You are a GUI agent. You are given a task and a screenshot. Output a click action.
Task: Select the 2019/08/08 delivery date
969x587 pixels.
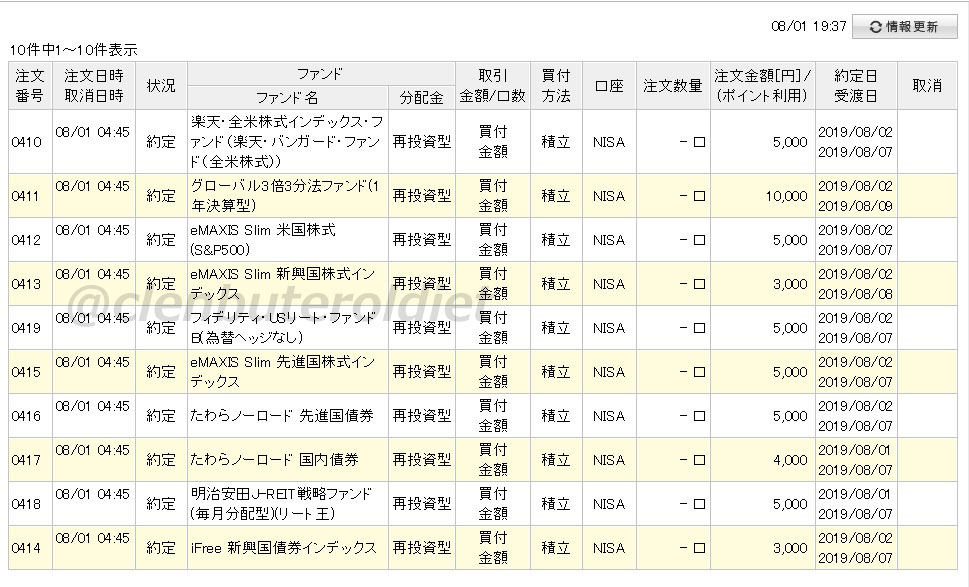click(x=856, y=294)
